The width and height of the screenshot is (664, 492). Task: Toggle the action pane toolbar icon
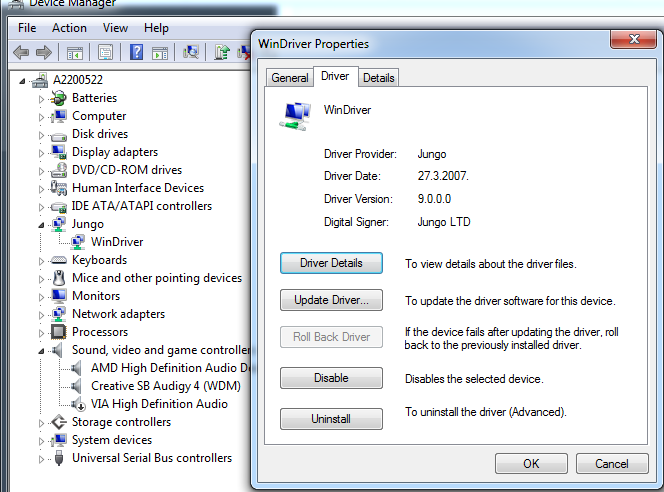160,53
